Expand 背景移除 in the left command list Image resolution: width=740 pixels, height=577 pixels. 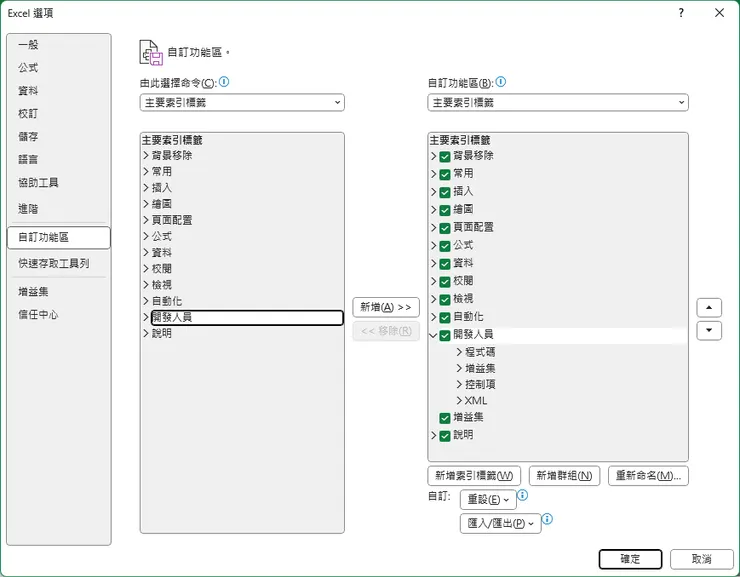click(146, 155)
